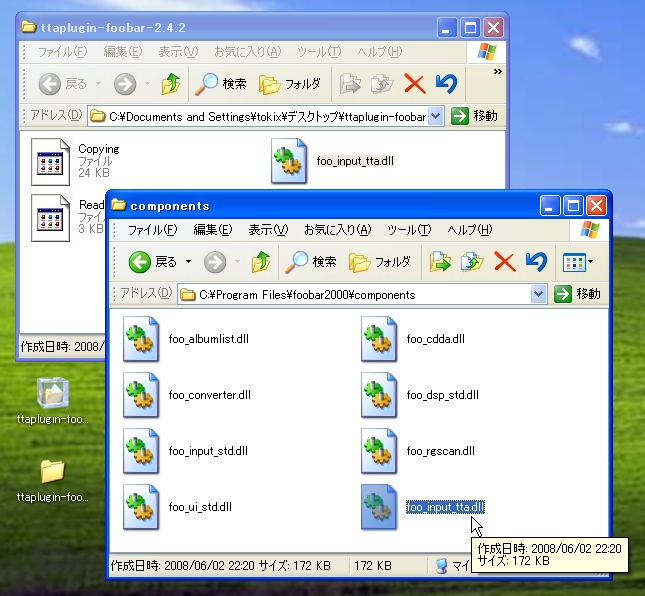Click Back arrow in ttaplugin-foobar window
645x596 pixels.
tap(49, 84)
